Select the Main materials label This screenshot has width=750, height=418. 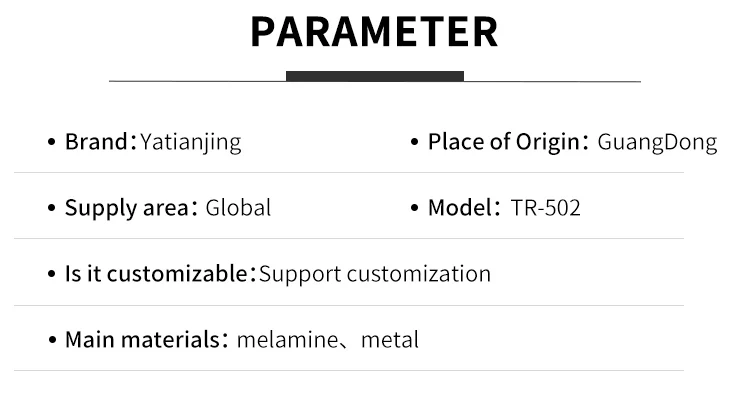(x=142, y=340)
